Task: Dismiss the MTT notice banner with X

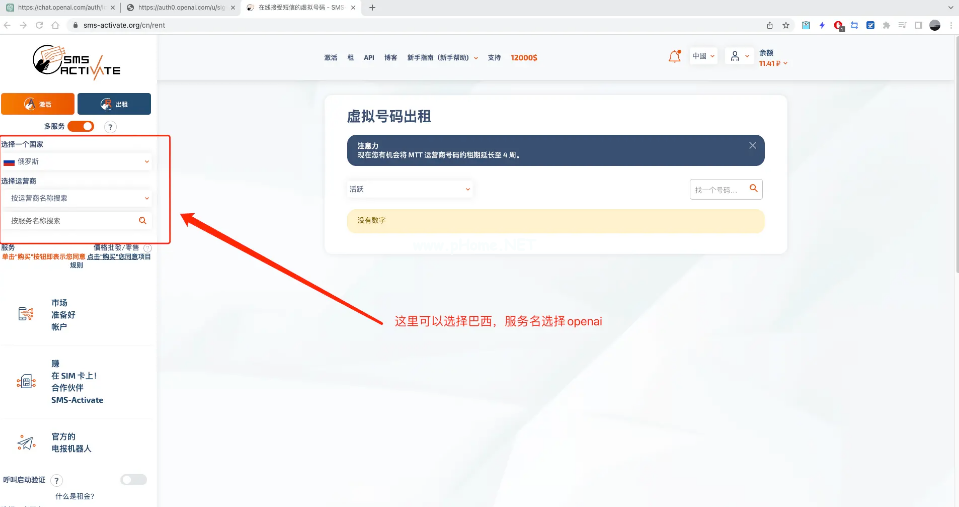Action: coord(752,145)
